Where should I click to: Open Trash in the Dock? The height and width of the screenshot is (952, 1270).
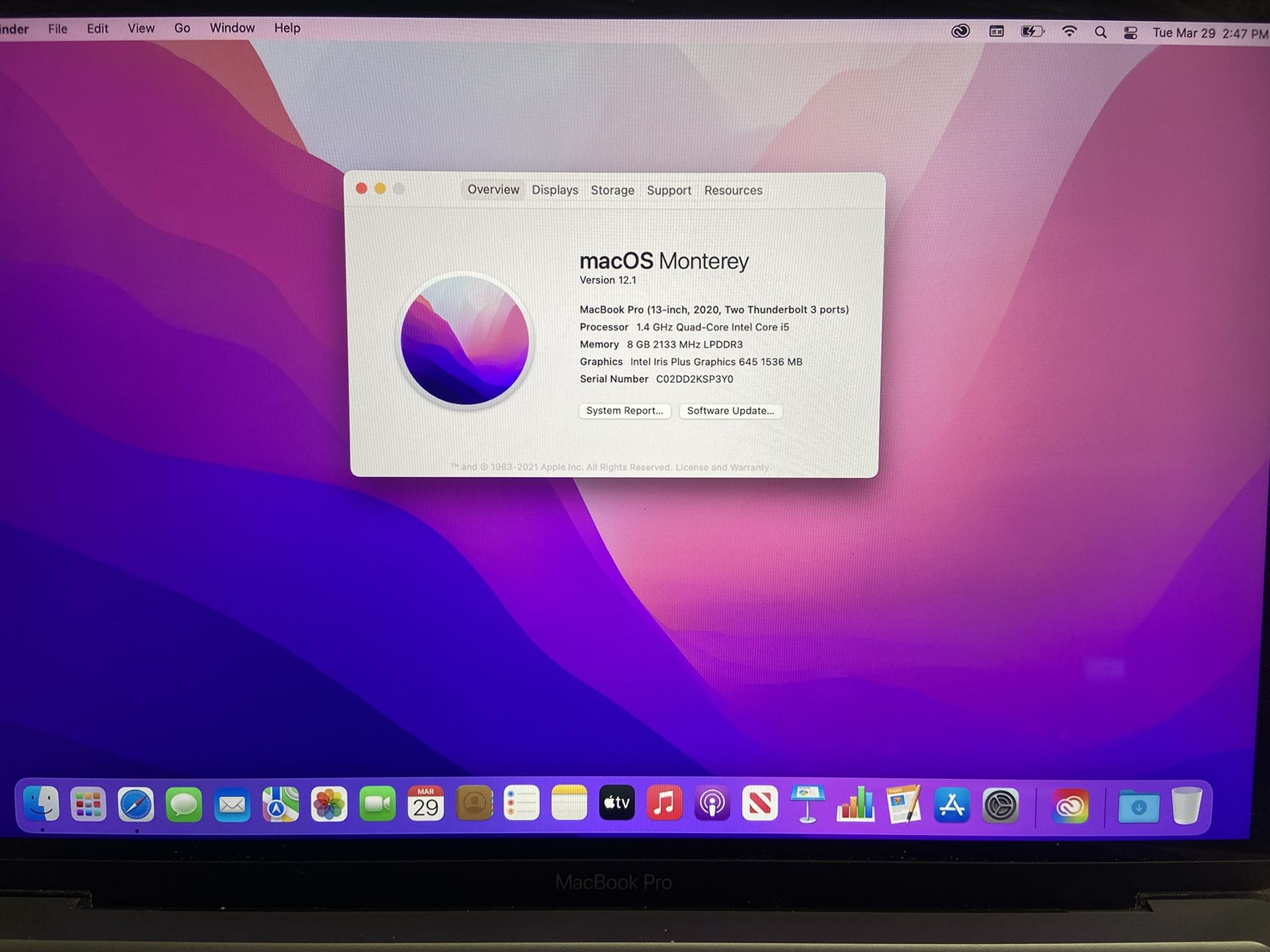pyautogui.click(x=1187, y=805)
